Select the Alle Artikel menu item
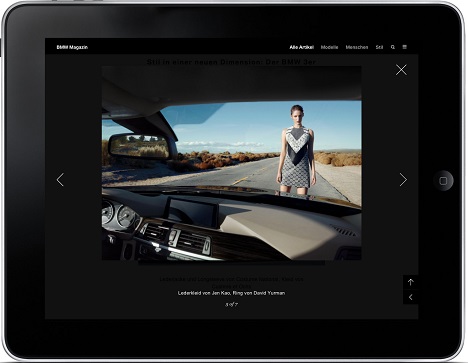The height and width of the screenshot is (363, 468). point(301,47)
